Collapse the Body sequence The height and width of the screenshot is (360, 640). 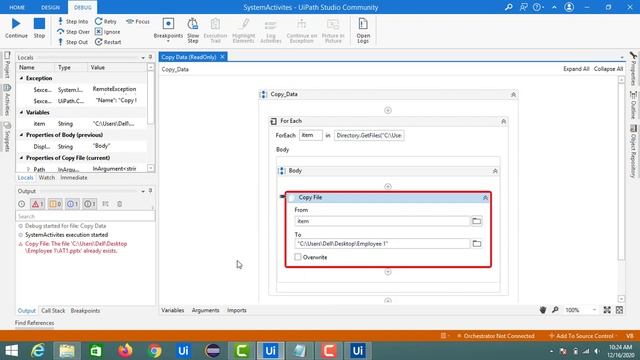(495, 171)
